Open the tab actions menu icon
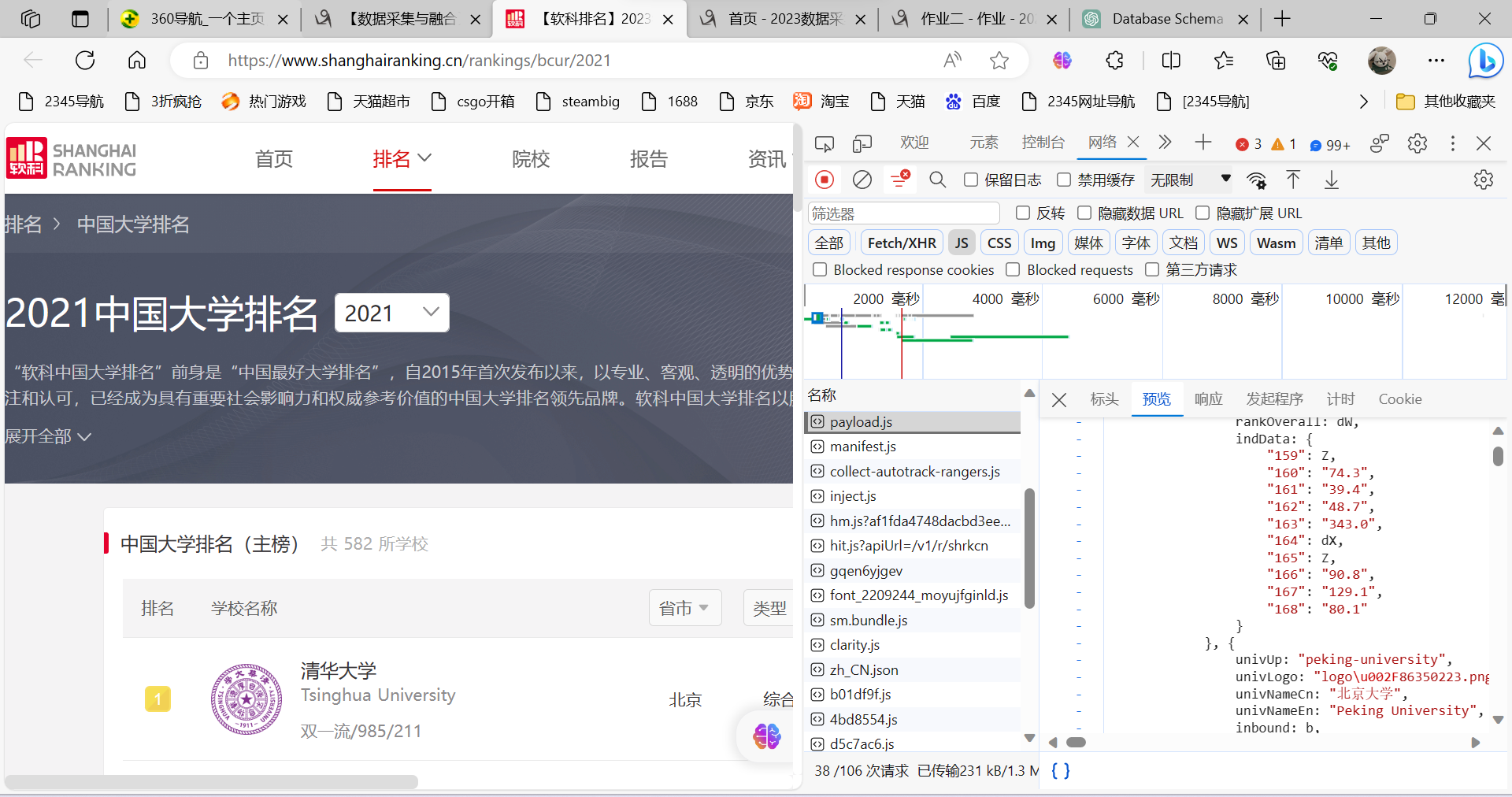Screen dimensions: 1512x797 (80, 19)
